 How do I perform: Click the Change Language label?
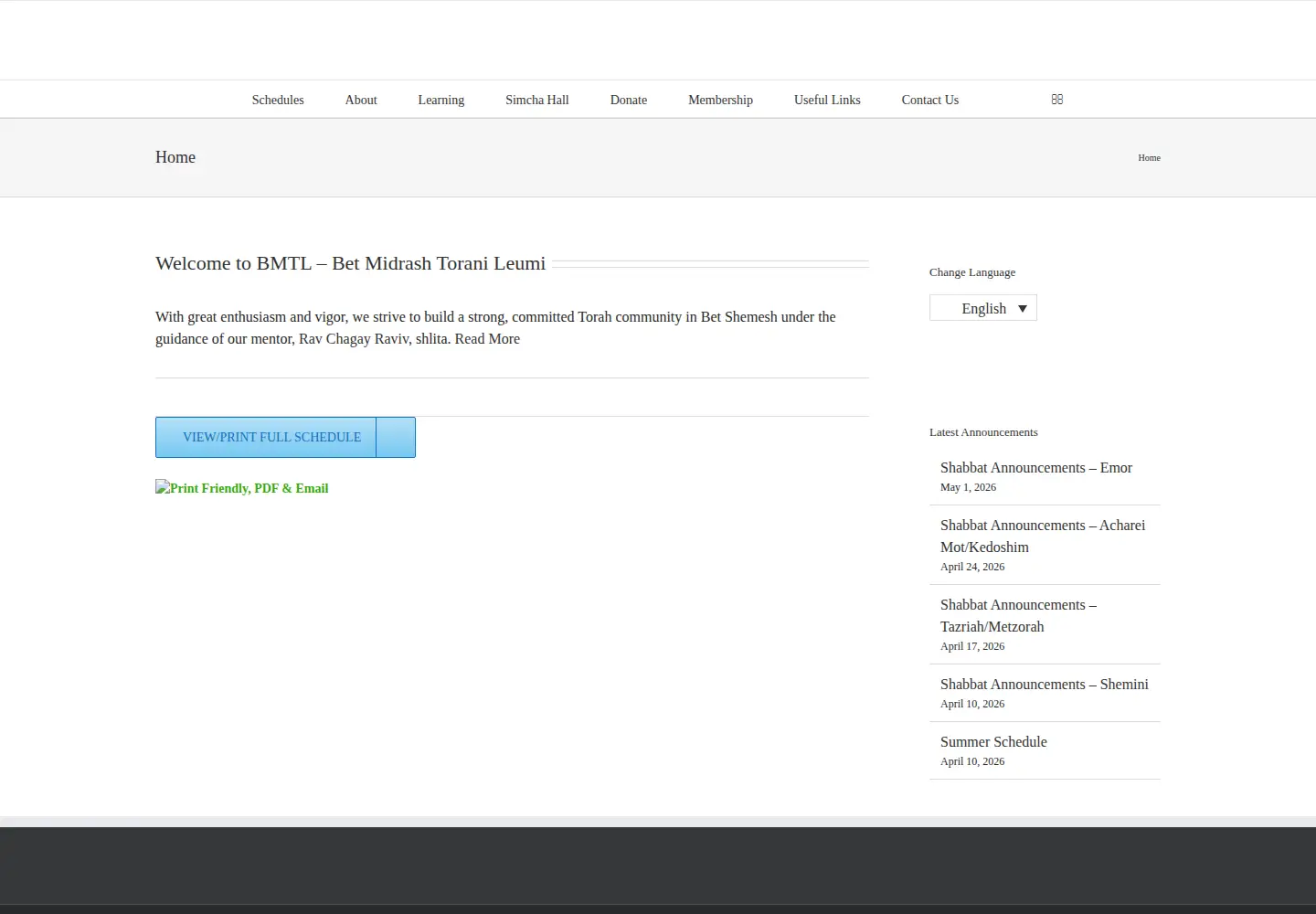point(972,272)
